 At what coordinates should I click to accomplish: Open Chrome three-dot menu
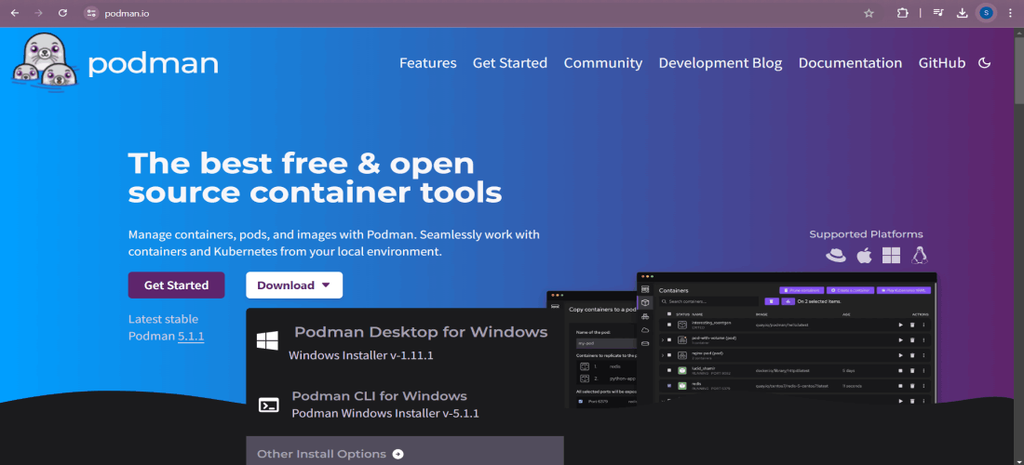pos(1010,13)
